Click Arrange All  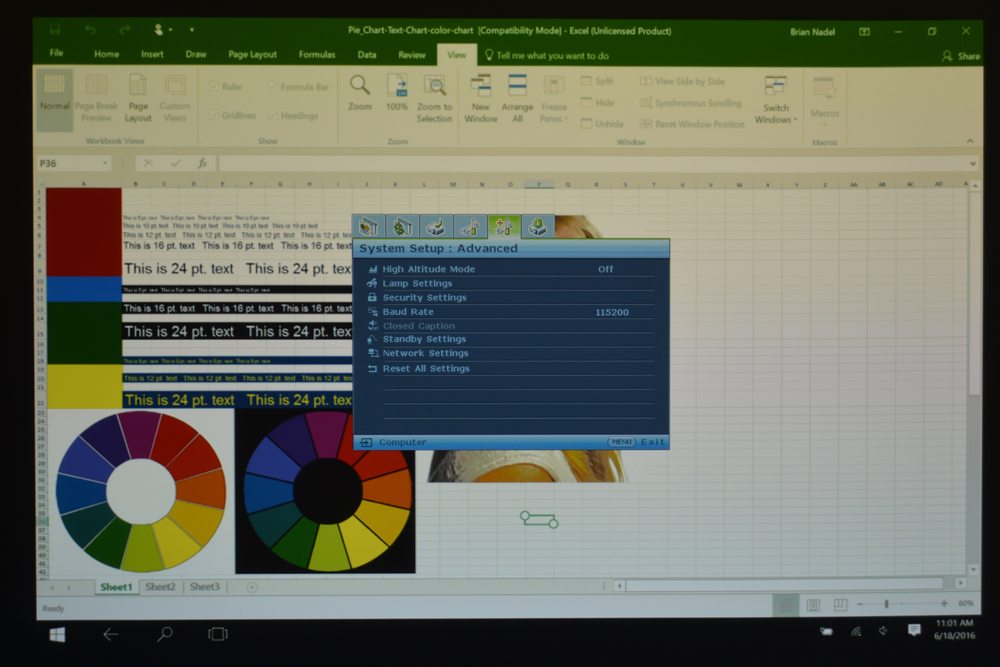[x=517, y=99]
